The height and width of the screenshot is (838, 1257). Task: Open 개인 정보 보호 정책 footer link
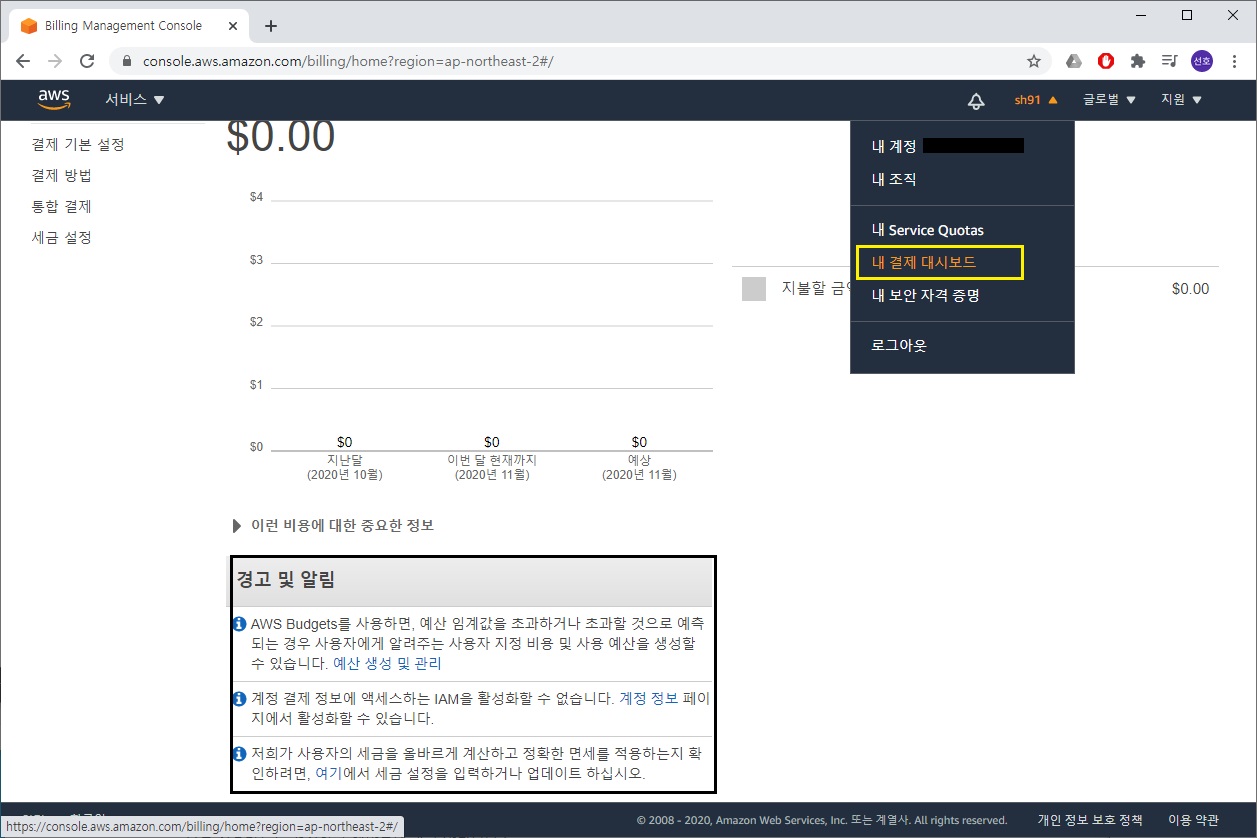(x=1090, y=820)
